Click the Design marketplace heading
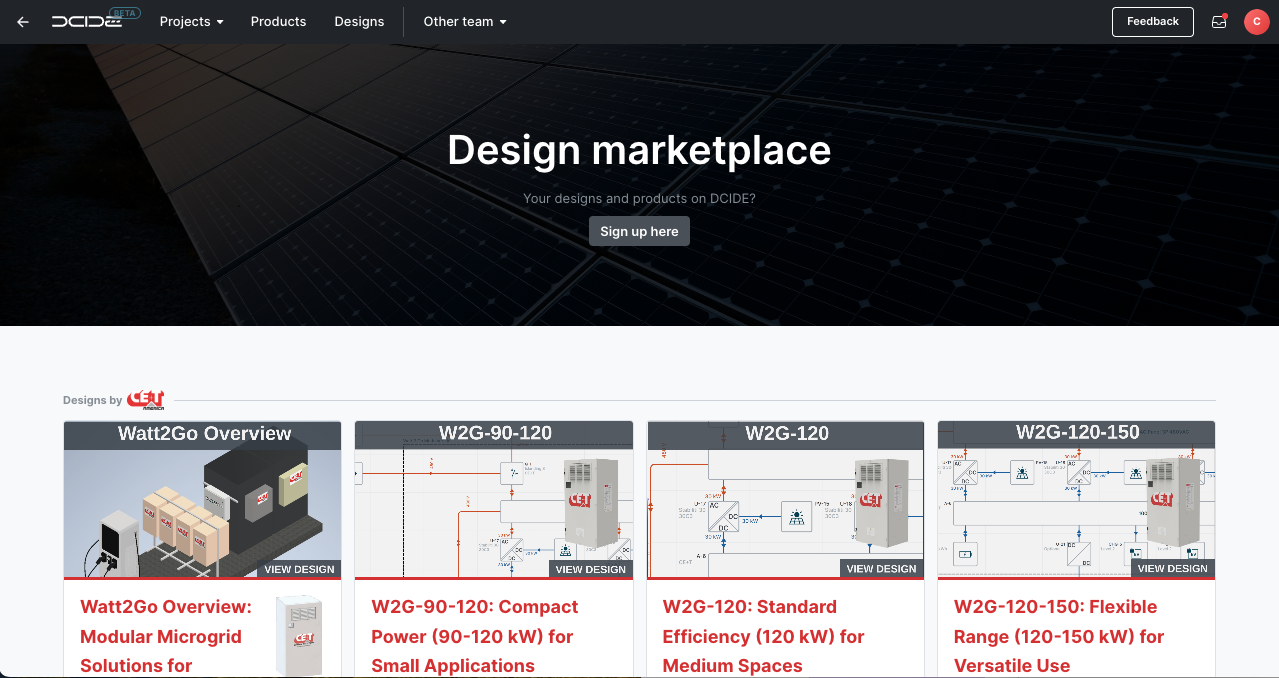Screen dimensions: 1279x678 click(639, 150)
